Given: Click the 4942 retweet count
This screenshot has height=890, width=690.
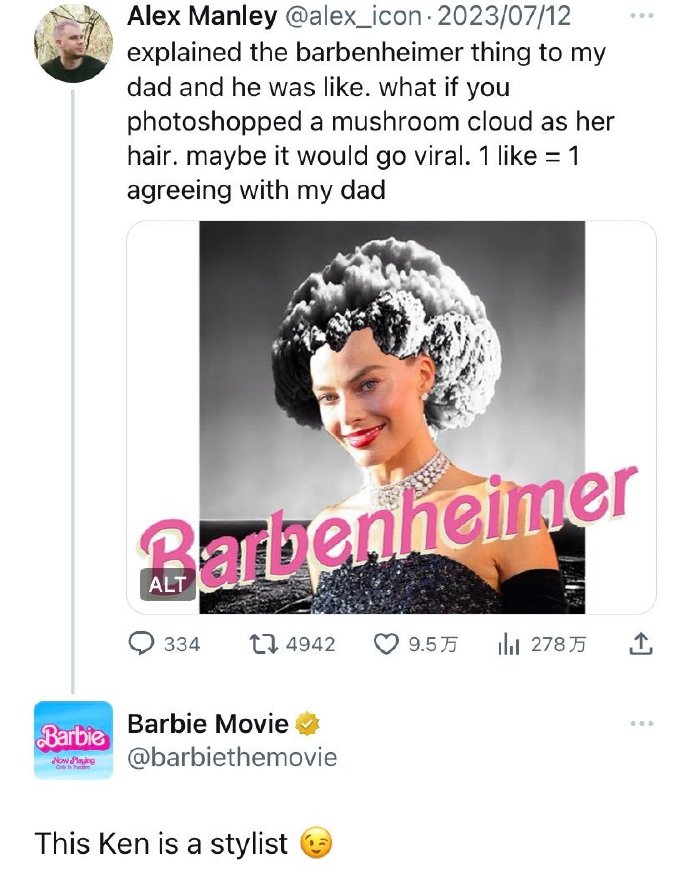Looking at the screenshot, I should click(x=310, y=644).
